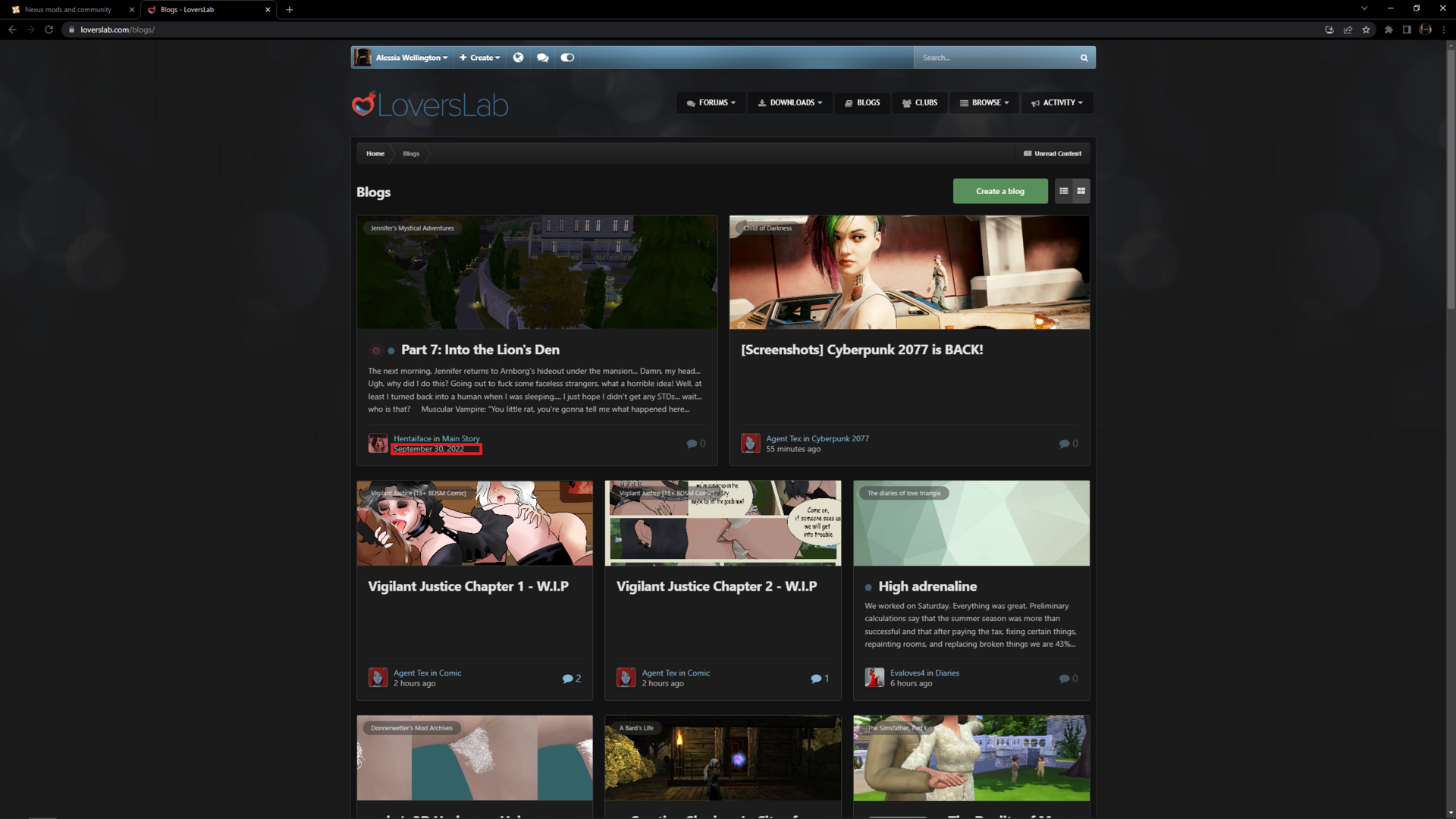Toggle the dark/light theme switch
This screenshot has height=819, width=1456.
567,58
